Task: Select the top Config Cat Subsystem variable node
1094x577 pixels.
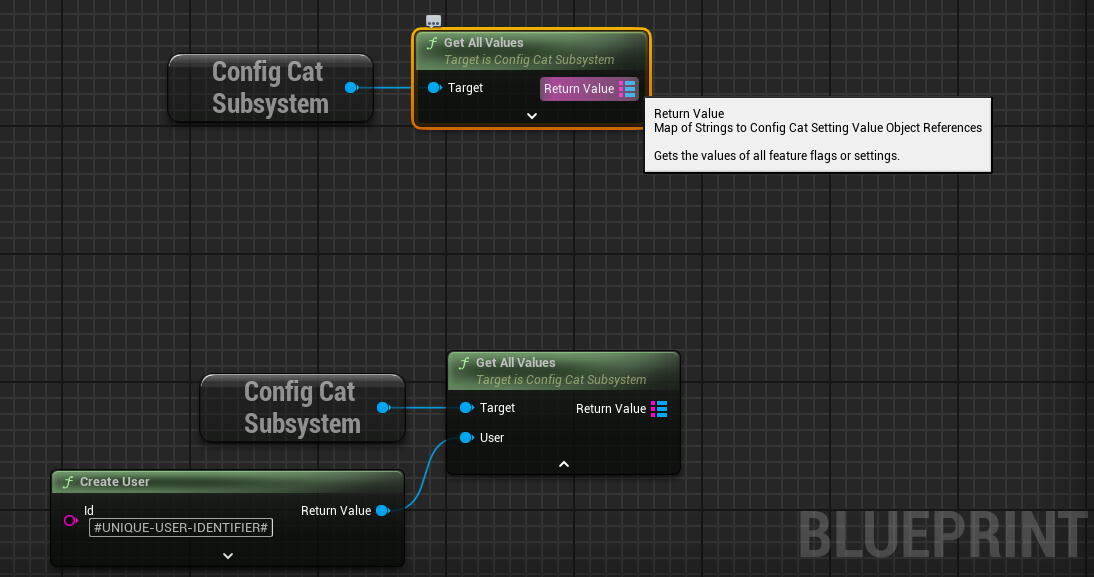Action: (x=270, y=88)
